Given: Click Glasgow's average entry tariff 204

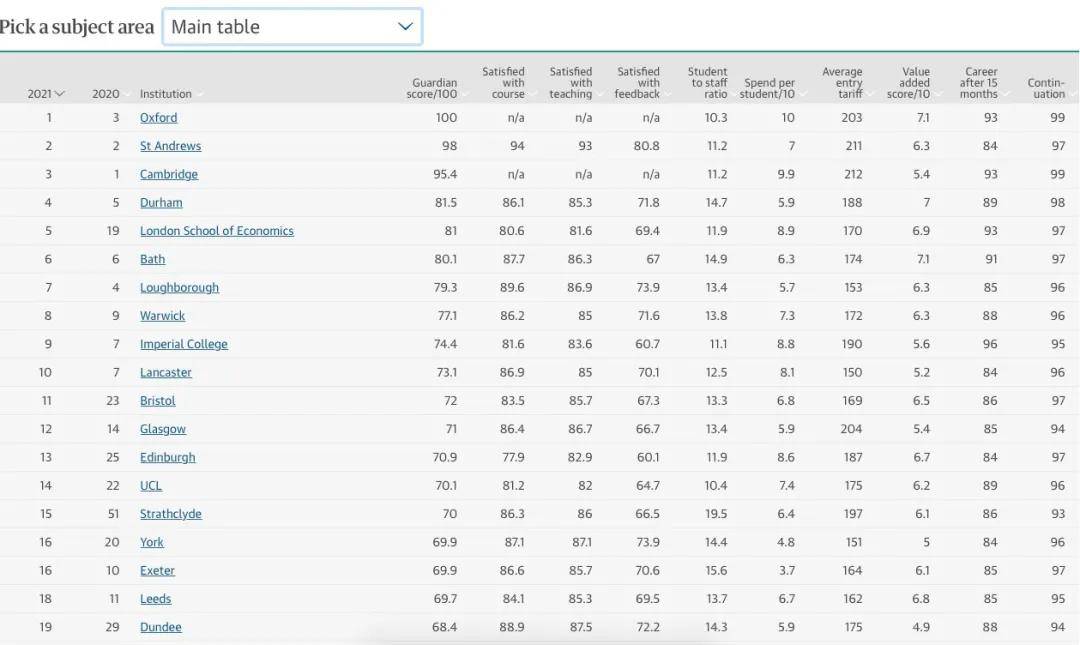Looking at the screenshot, I should coord(851,429).
